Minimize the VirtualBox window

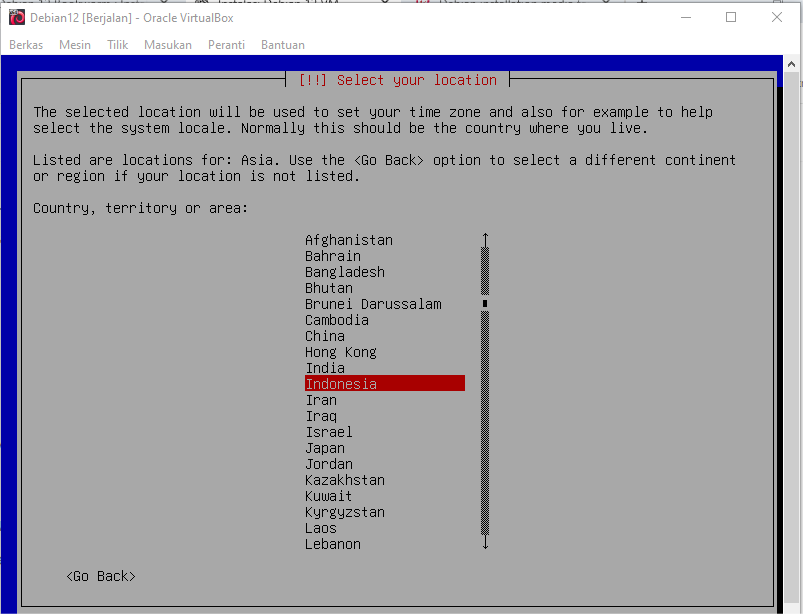685,17
